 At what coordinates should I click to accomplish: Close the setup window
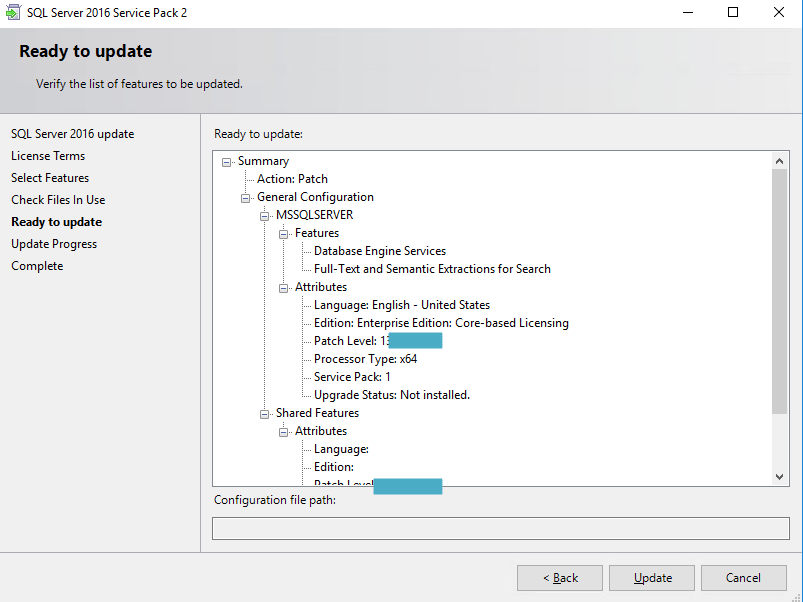(778, 12)
